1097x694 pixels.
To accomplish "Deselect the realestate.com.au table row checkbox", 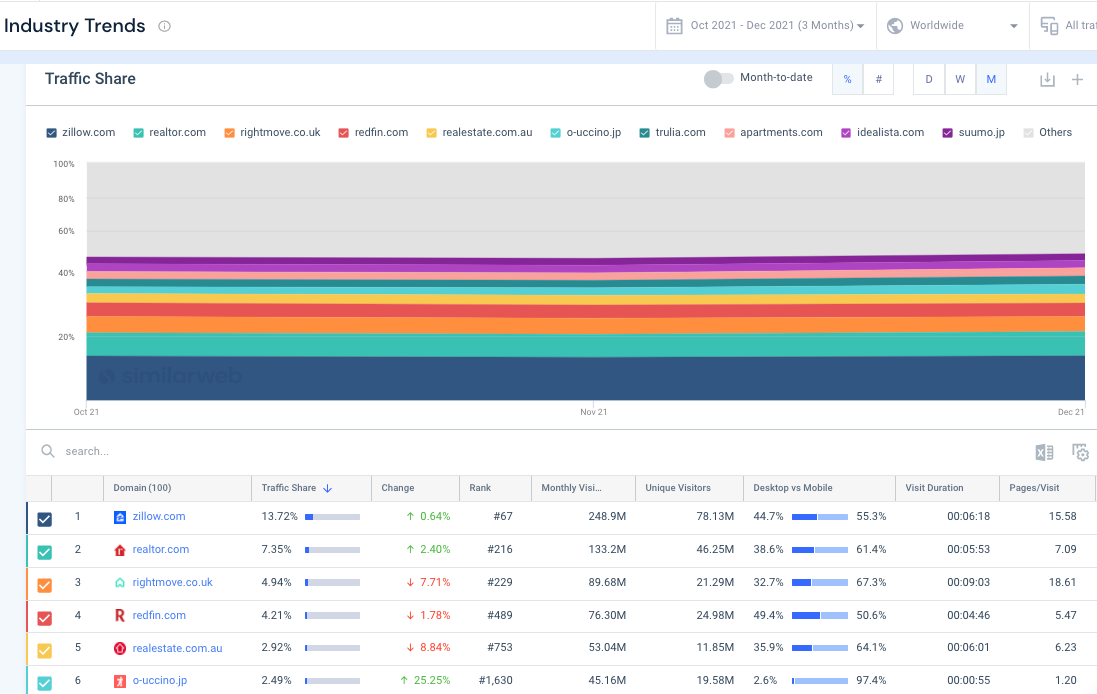I will [44, 651].
